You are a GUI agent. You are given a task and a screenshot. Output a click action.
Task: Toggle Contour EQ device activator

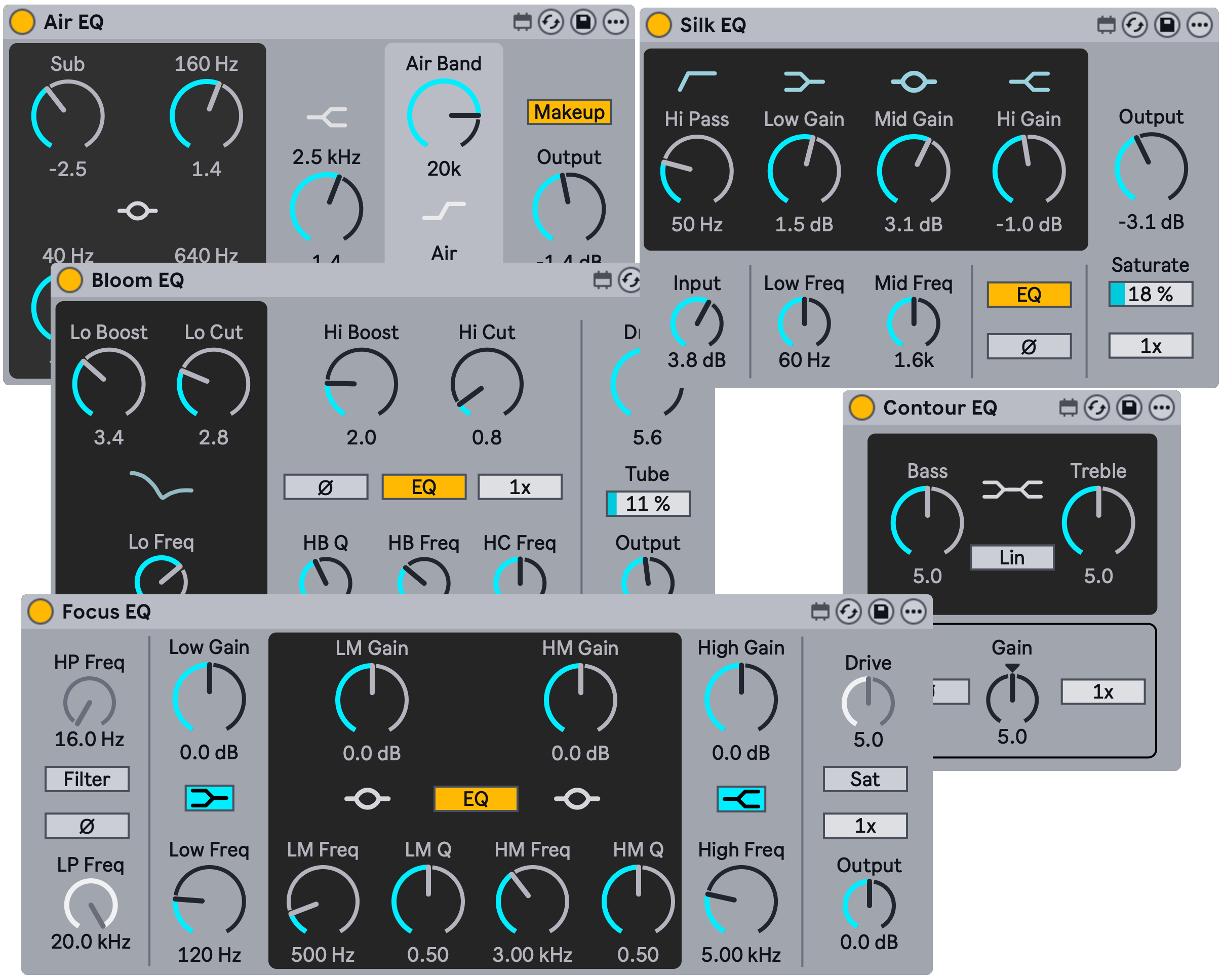861,408
